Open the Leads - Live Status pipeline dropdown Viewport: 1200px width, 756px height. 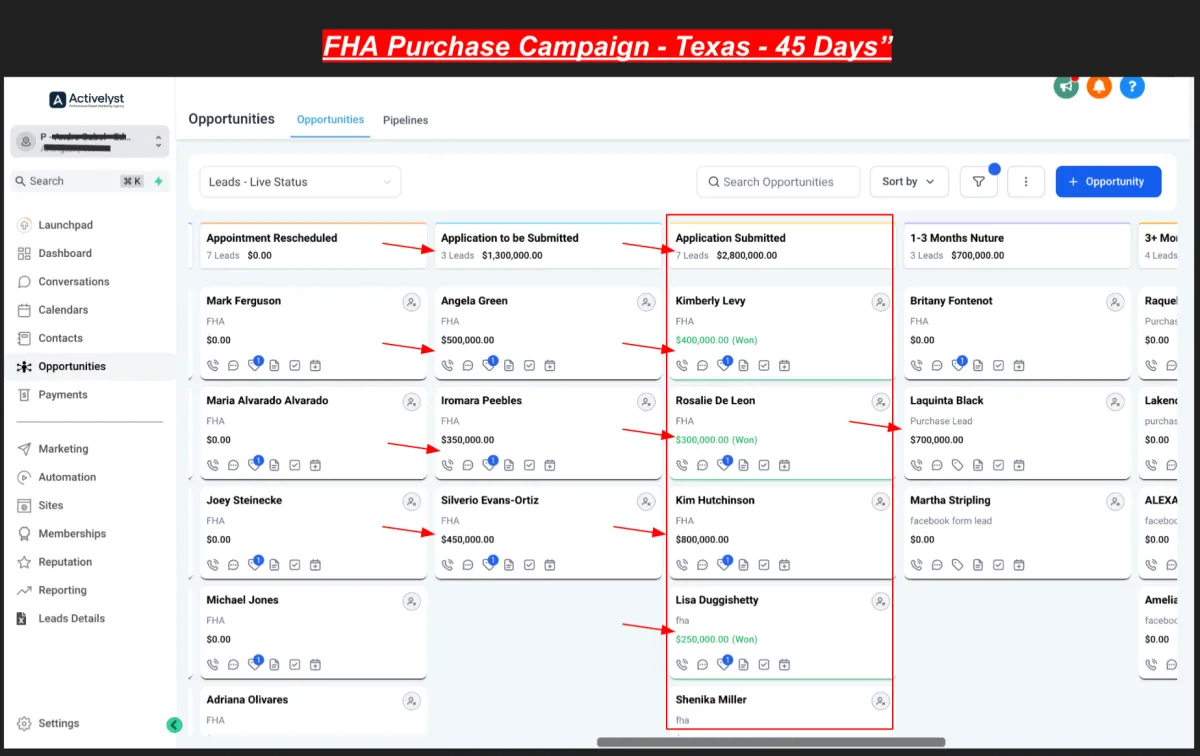pyautogui.click(x=300, y=182)
